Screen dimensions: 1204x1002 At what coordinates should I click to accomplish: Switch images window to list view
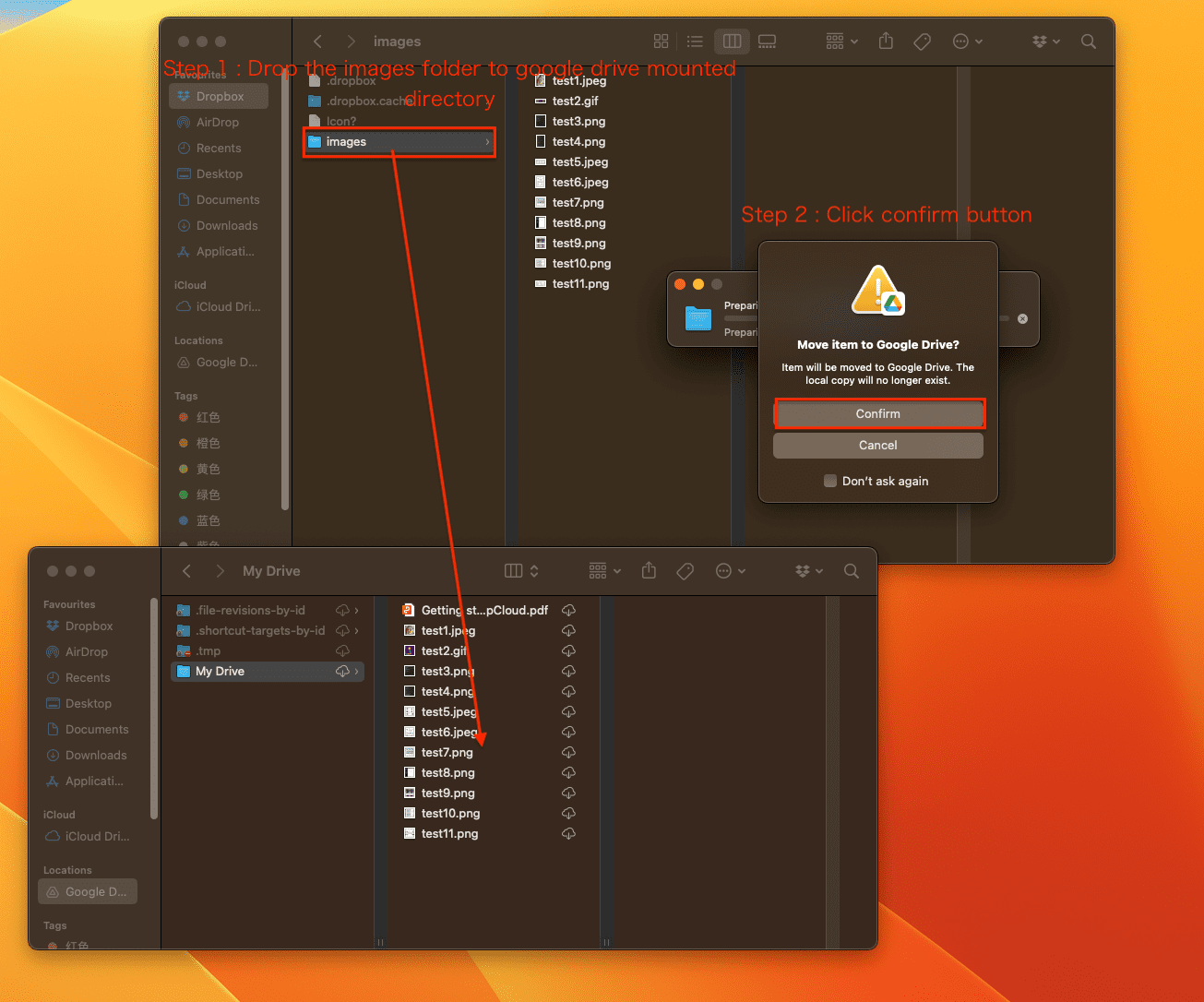tap(696, 42)
